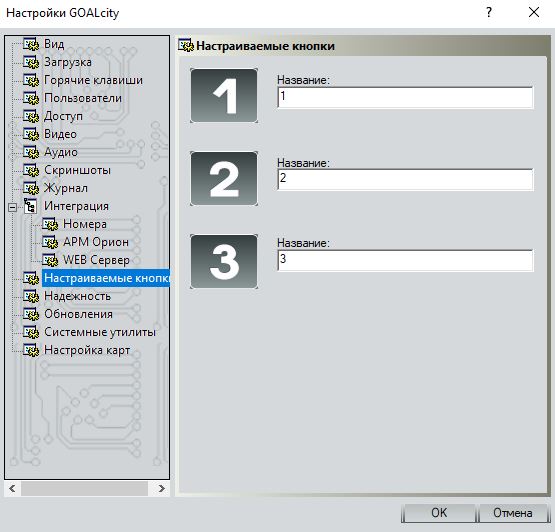
Task: Go to WEB Сервер integration settings
Action: tap(96, 260)
